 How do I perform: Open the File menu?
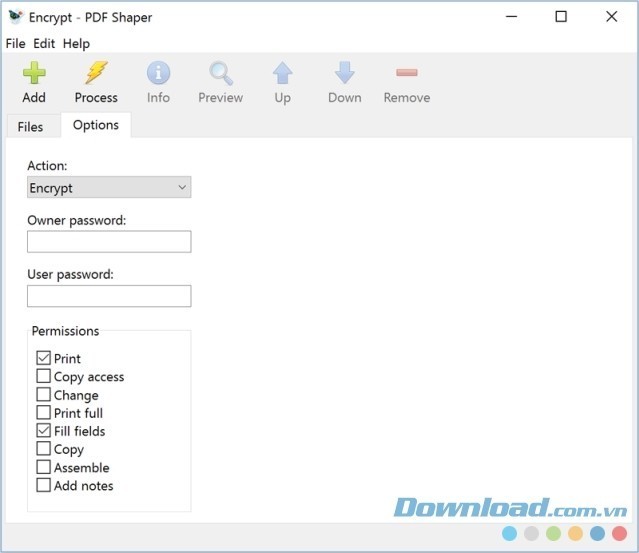tap(15, 44)
